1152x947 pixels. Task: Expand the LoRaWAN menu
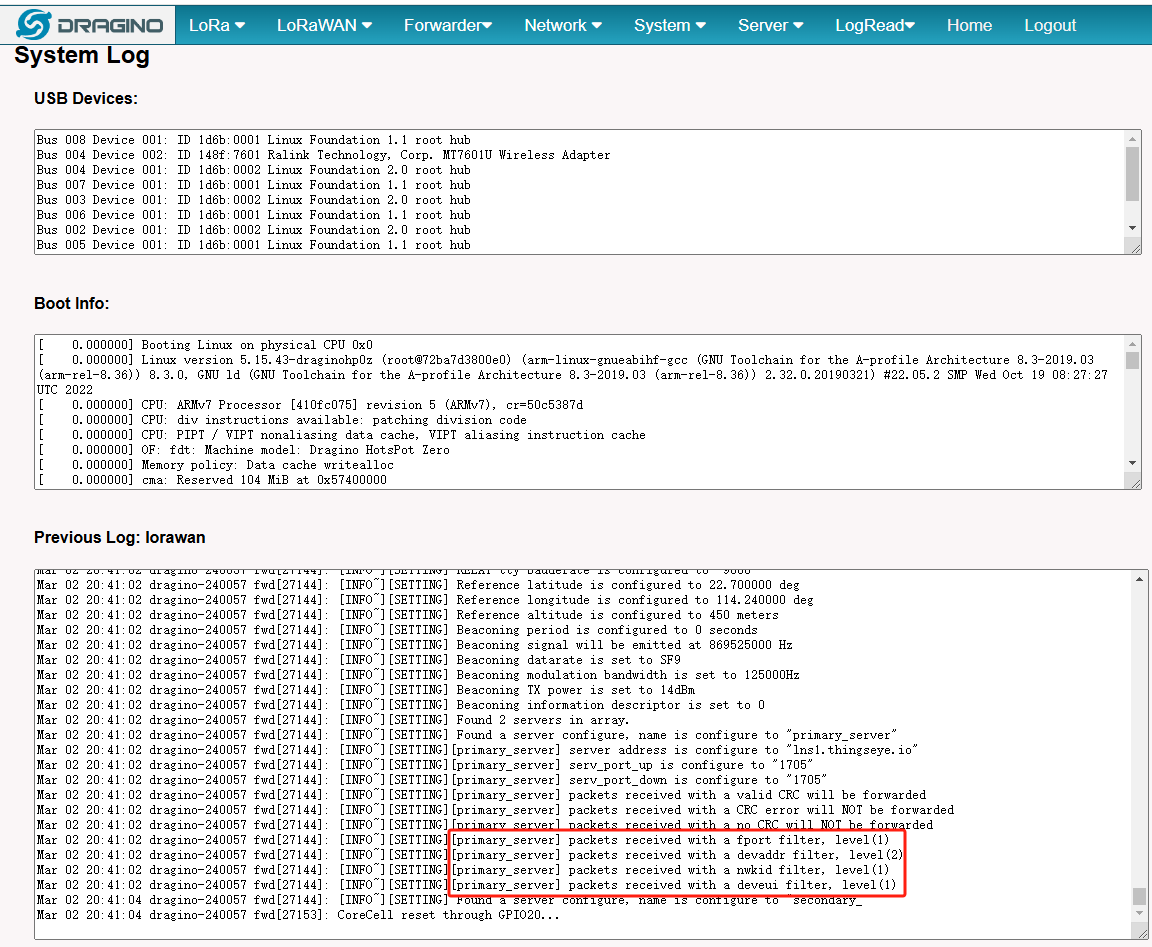pyautogui.click(x=324, y=25)
